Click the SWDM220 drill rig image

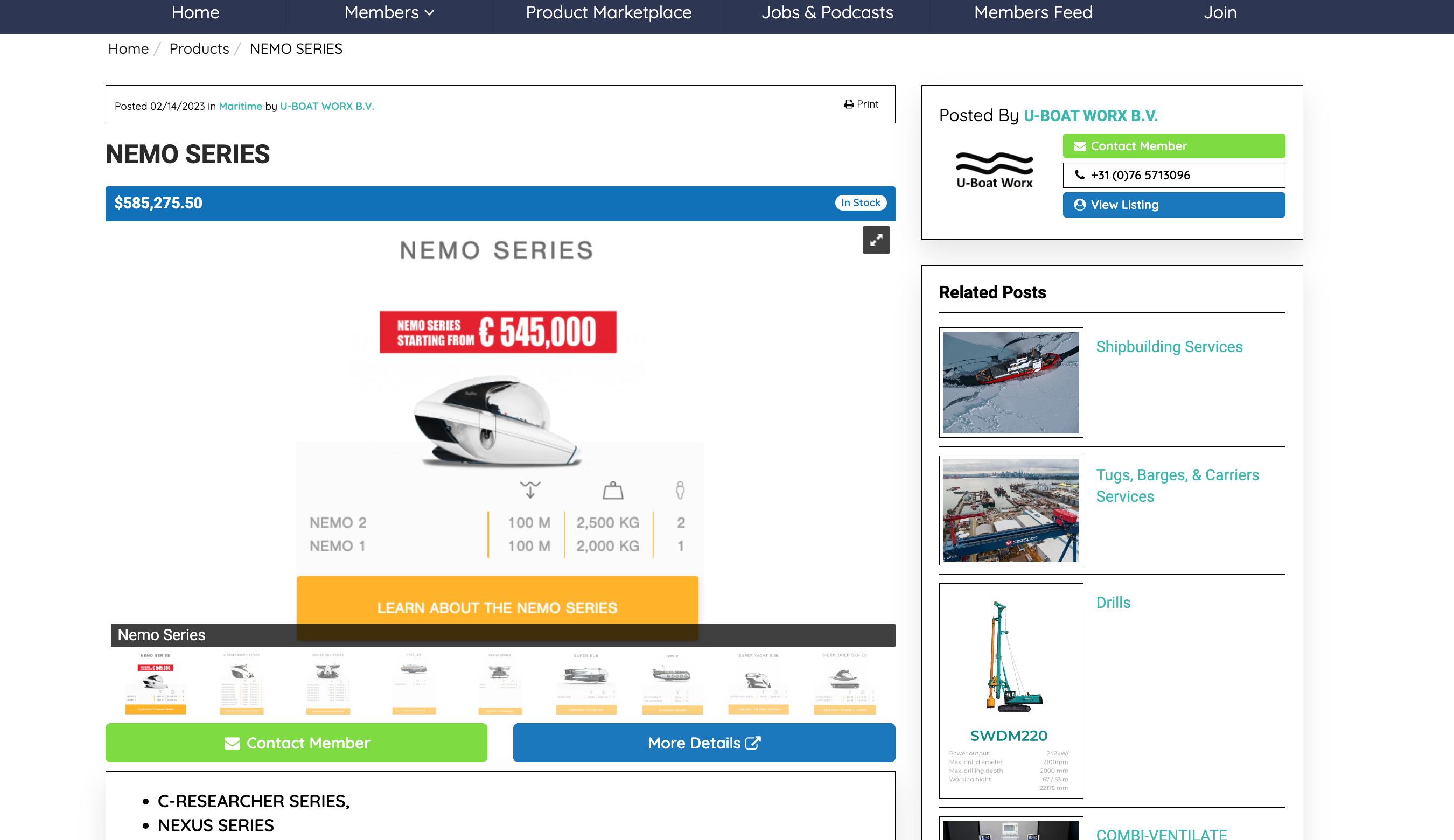1011,690
